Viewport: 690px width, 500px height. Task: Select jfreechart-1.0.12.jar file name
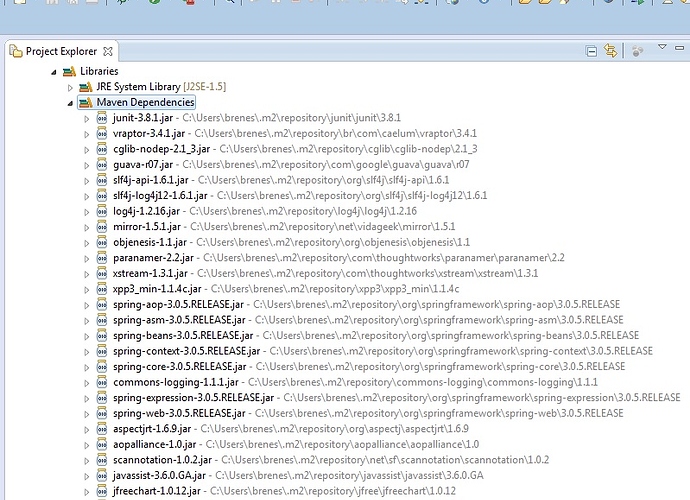tap(157, 491)
